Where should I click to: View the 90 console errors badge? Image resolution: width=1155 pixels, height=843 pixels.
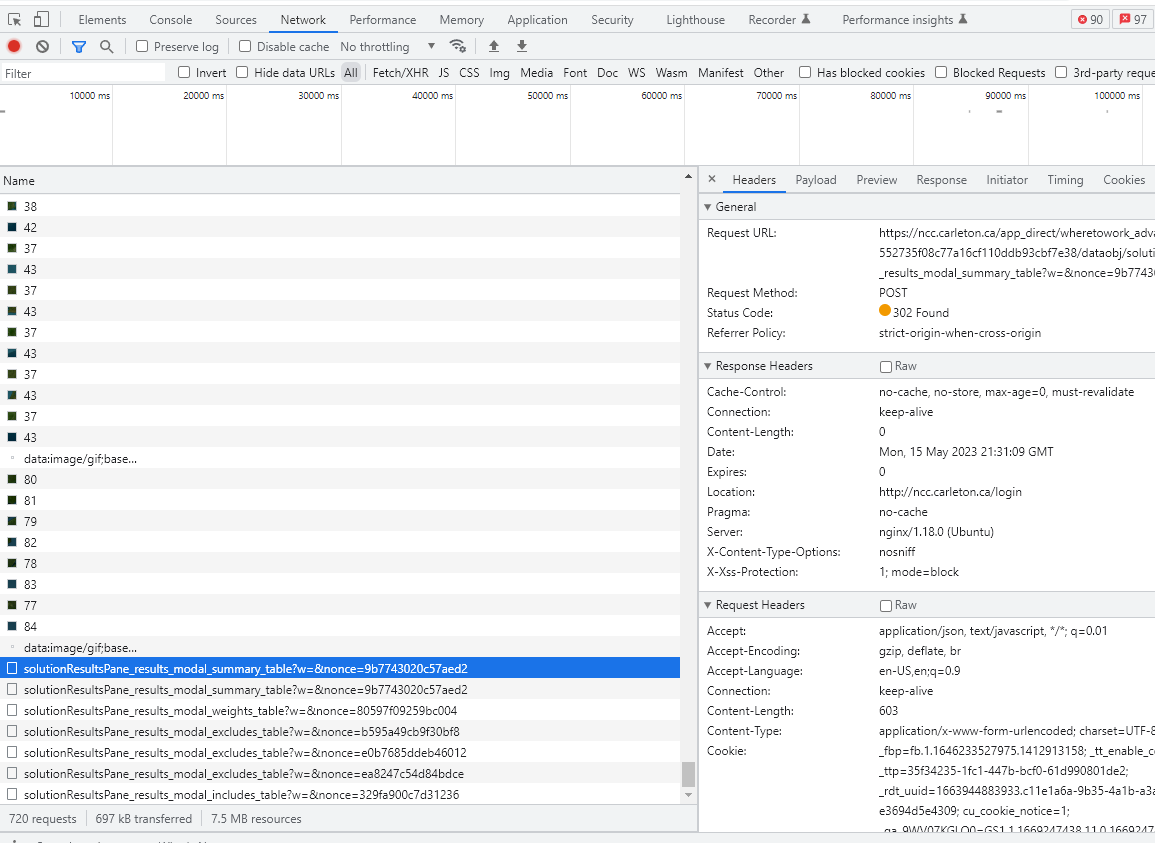[1090, 18]
